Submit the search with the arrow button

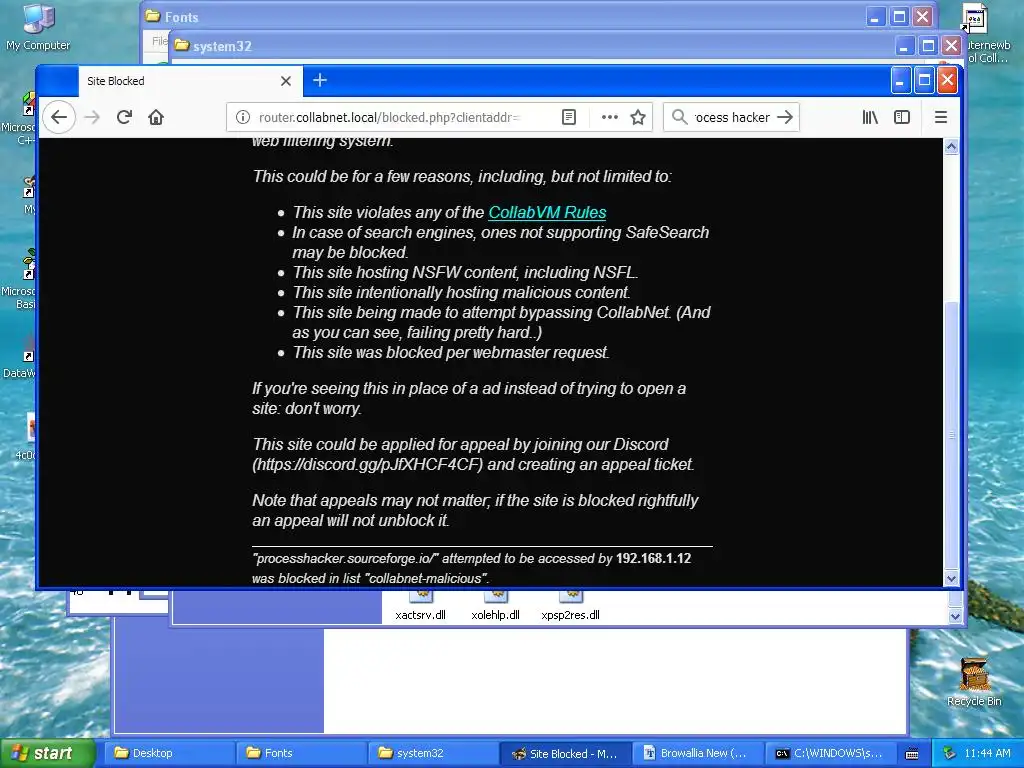(x=785, y=118)
